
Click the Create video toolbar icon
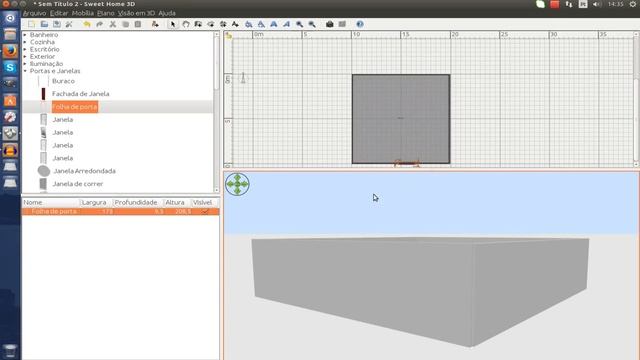[342, 24]
